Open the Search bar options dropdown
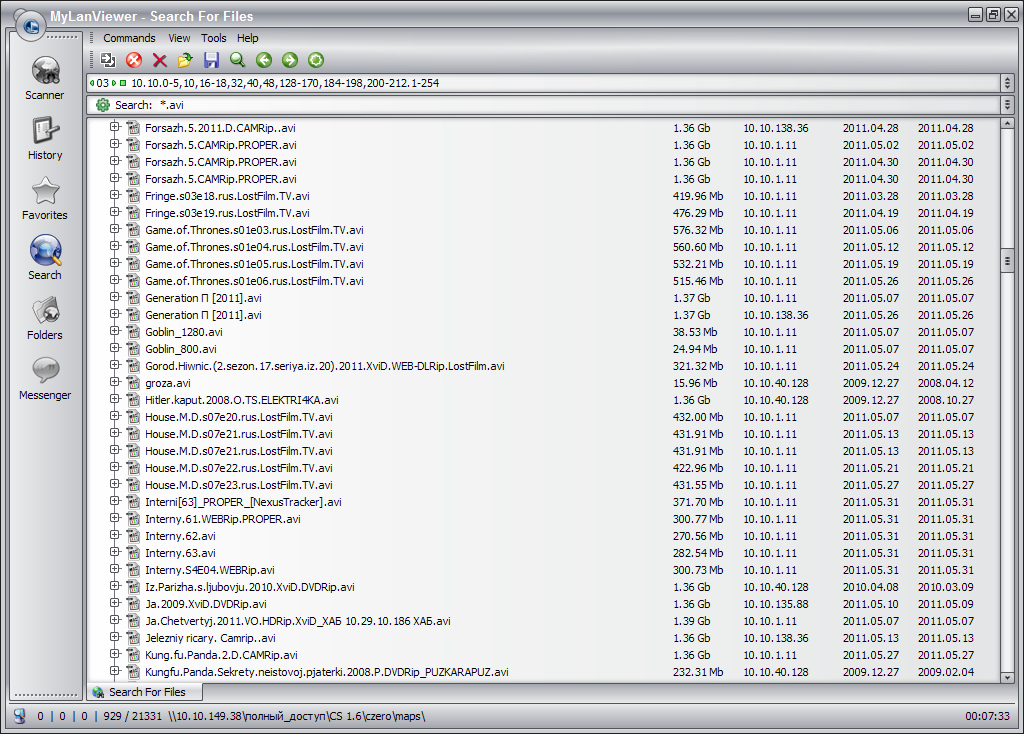The height and width of the screenshot is (734, 1024). 1007,105
